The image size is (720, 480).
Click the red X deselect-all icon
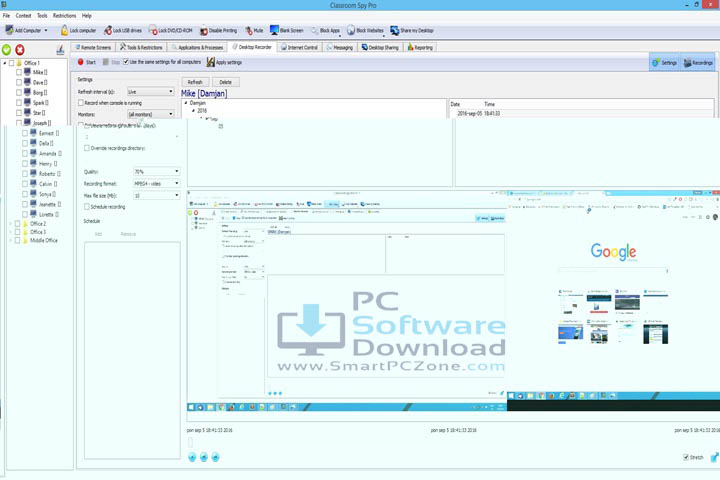[20, 50]
